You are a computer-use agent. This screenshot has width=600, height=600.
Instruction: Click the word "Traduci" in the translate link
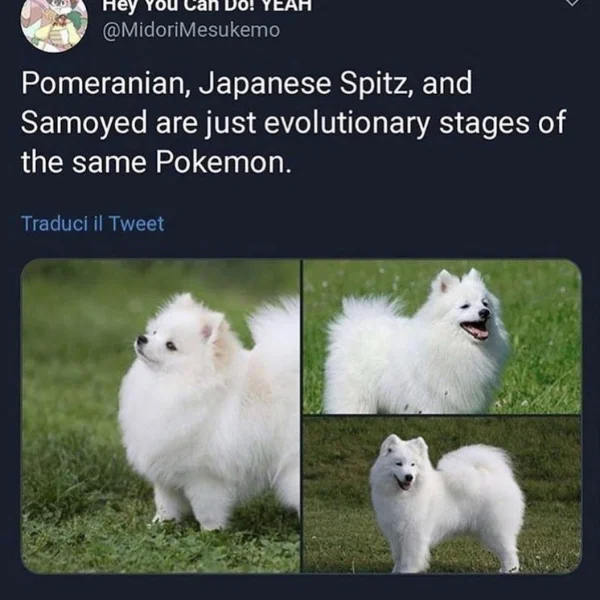[x=54, y=223]
